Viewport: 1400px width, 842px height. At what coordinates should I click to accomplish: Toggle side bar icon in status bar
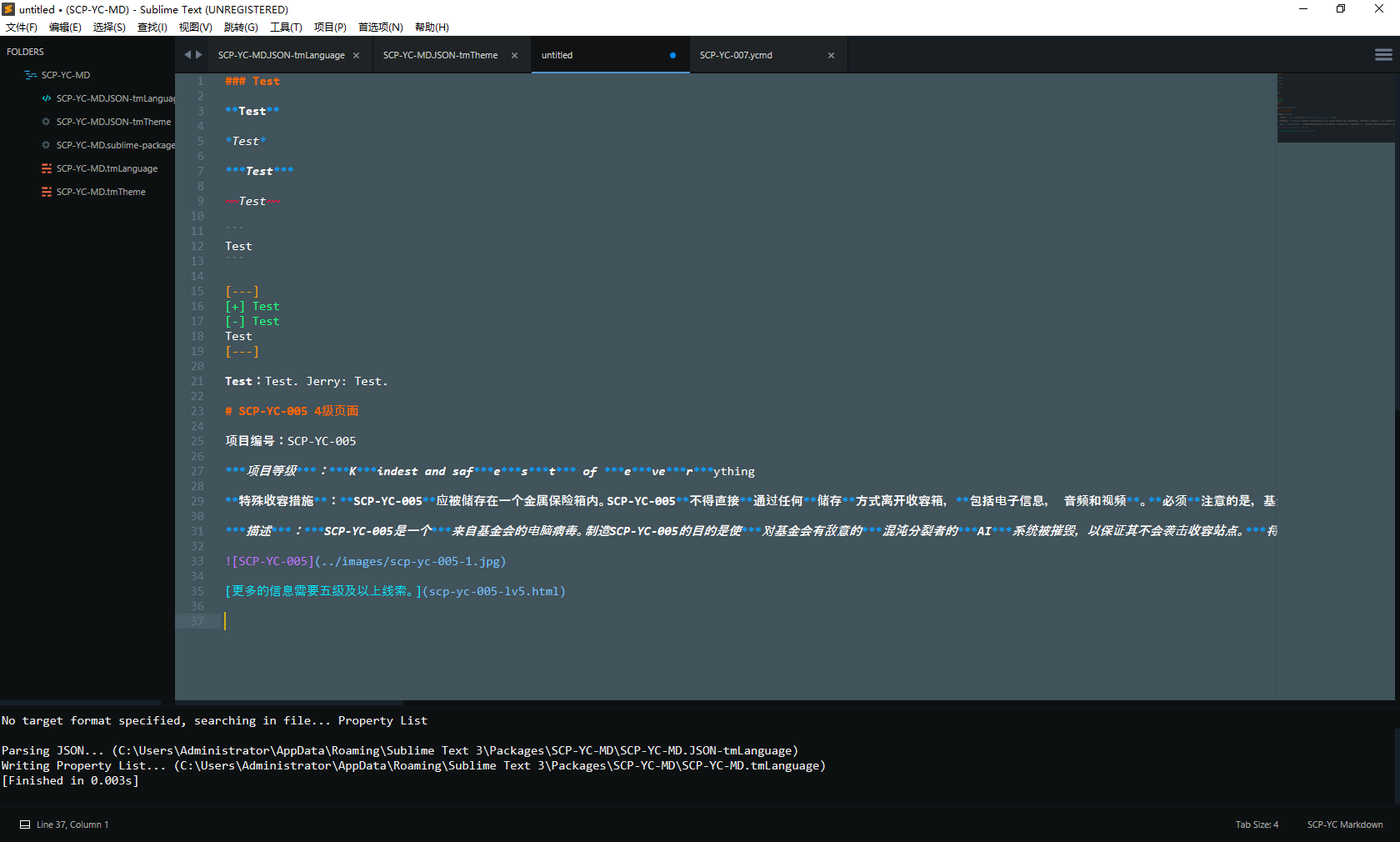[x=25, y=824]
